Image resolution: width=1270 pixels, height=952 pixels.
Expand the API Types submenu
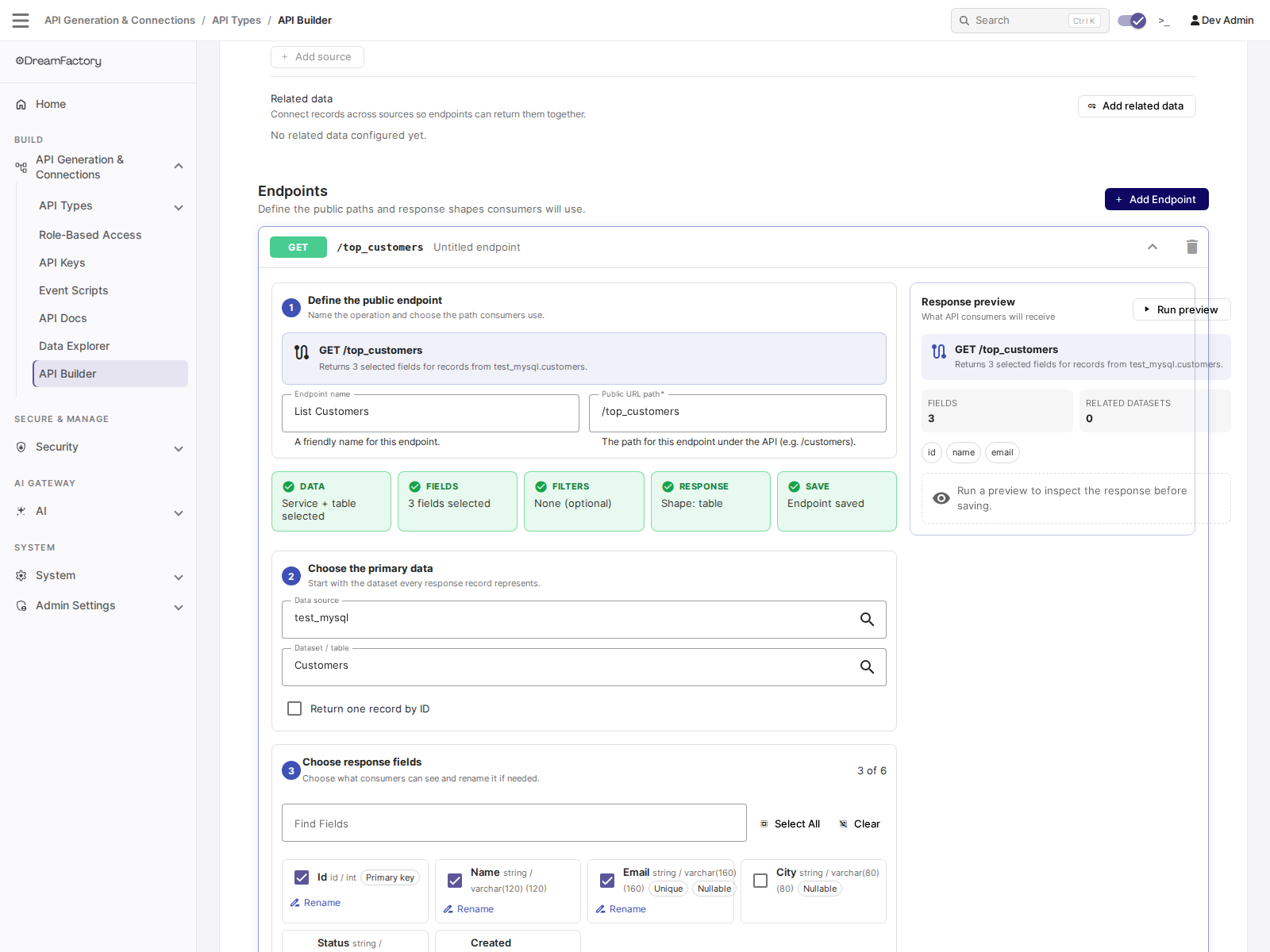tap(179, 208)
